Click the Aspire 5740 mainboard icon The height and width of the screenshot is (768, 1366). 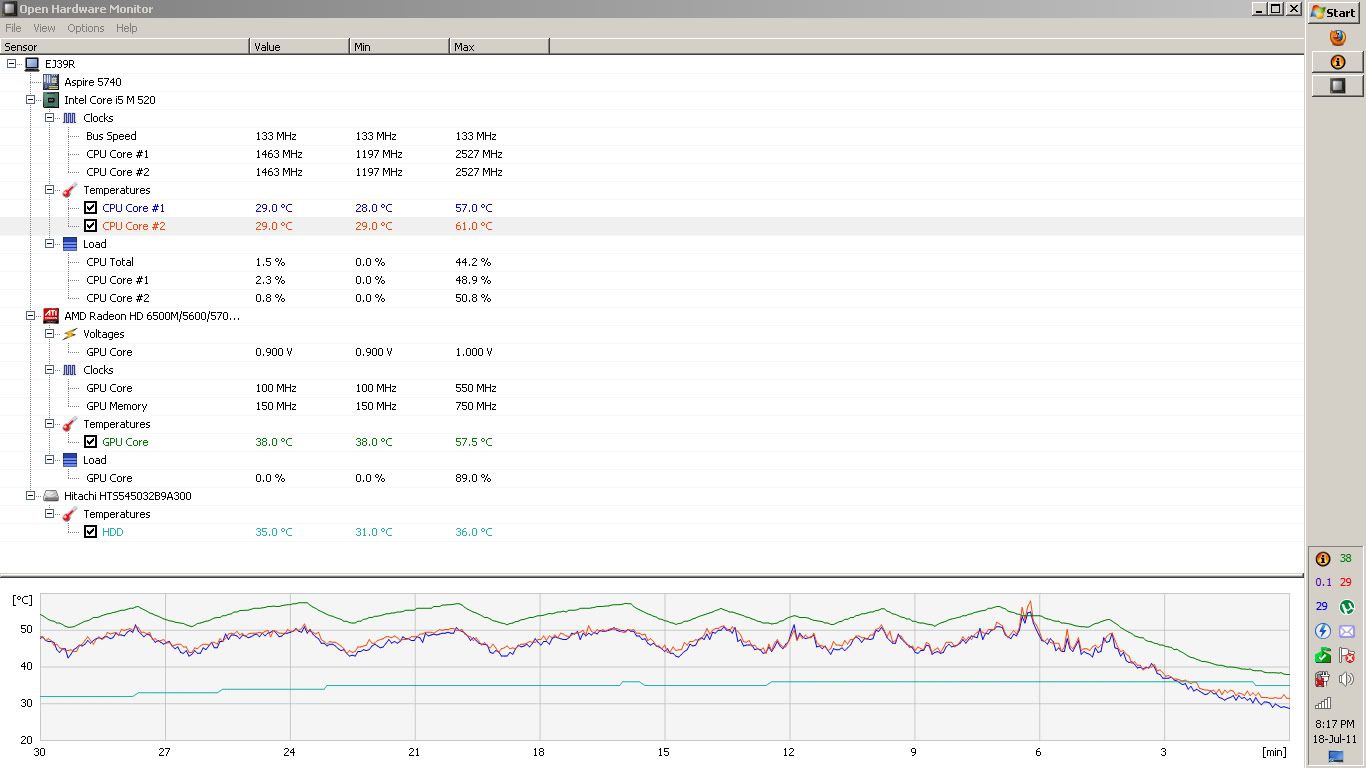click(x=51, y=82)
